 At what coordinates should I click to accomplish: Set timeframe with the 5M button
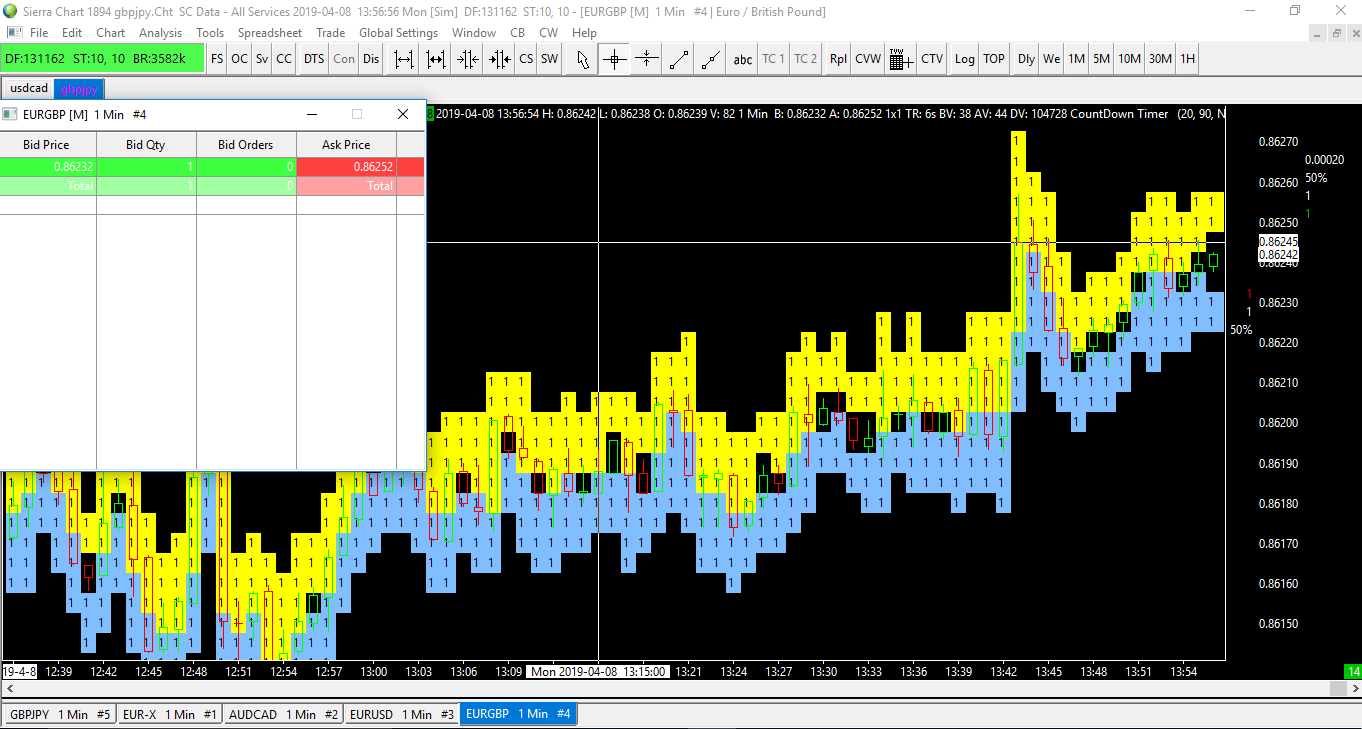[1101, 59]
